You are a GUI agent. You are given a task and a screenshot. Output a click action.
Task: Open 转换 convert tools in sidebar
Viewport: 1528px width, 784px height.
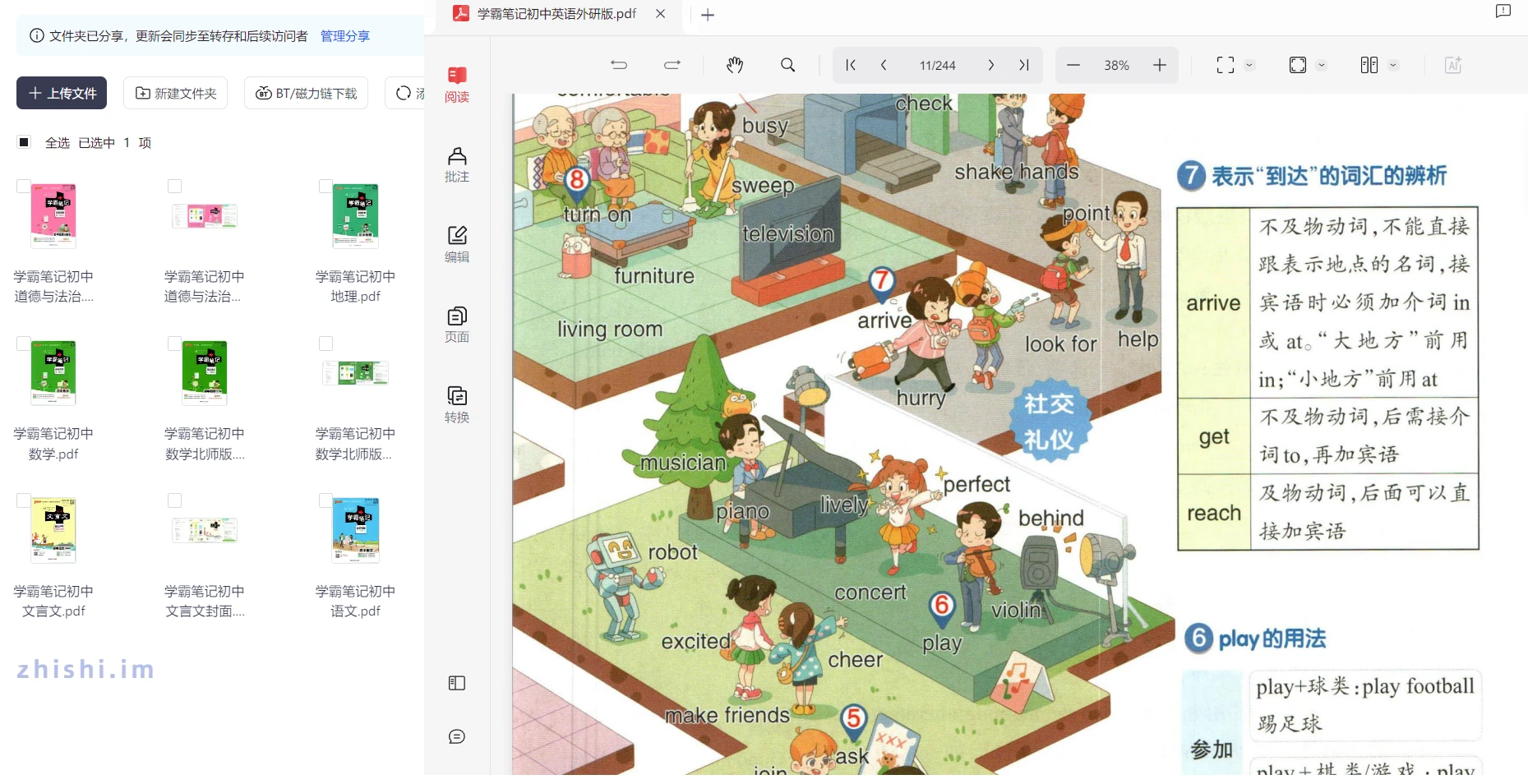tap(457, 405)
